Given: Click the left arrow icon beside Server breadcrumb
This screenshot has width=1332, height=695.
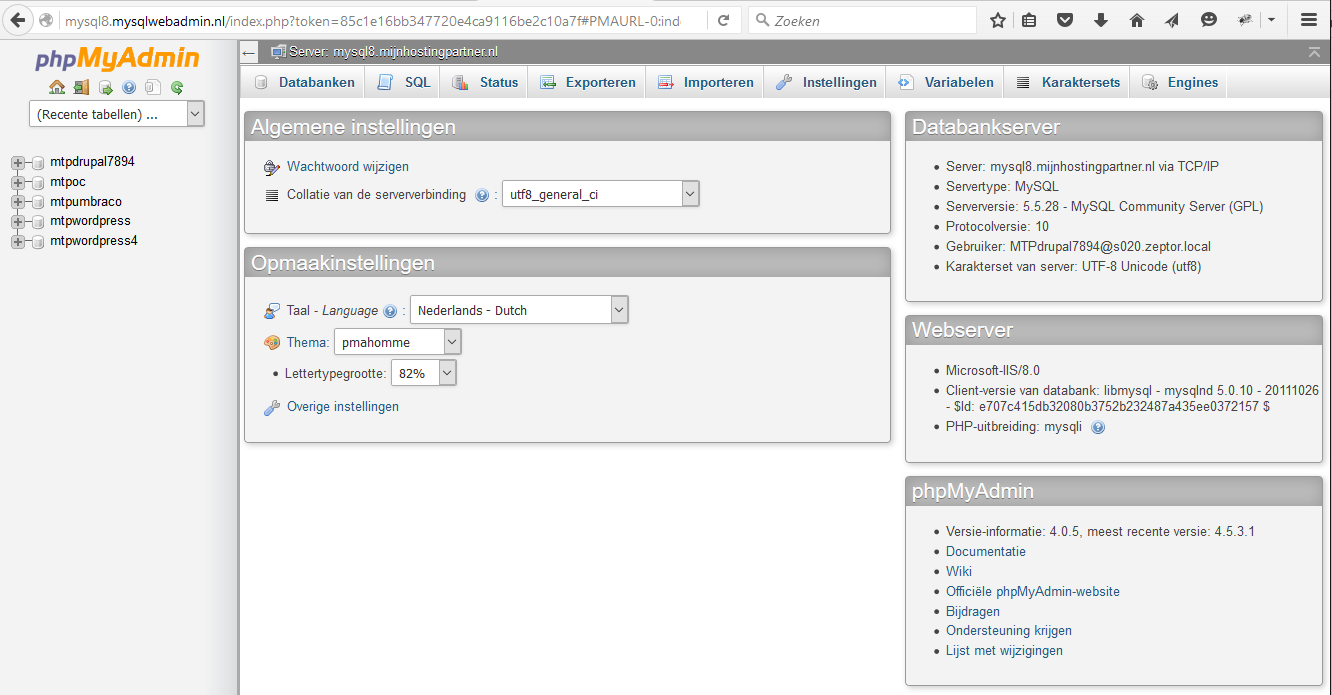Looking at the screenshot, I should click(x=249, y=52).
